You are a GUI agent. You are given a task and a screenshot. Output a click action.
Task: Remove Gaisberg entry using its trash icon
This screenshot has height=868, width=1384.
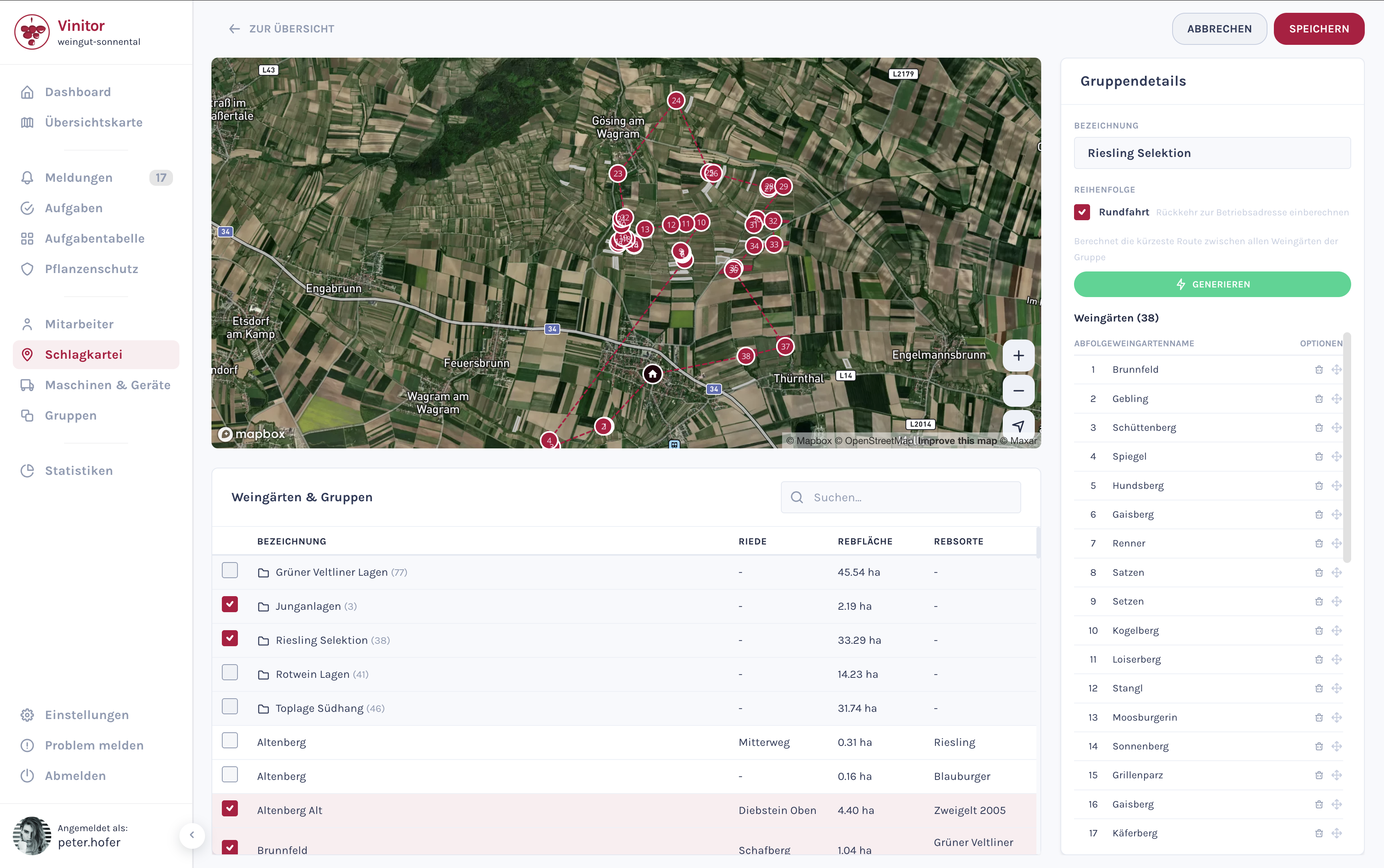[x=1319, y=514]
